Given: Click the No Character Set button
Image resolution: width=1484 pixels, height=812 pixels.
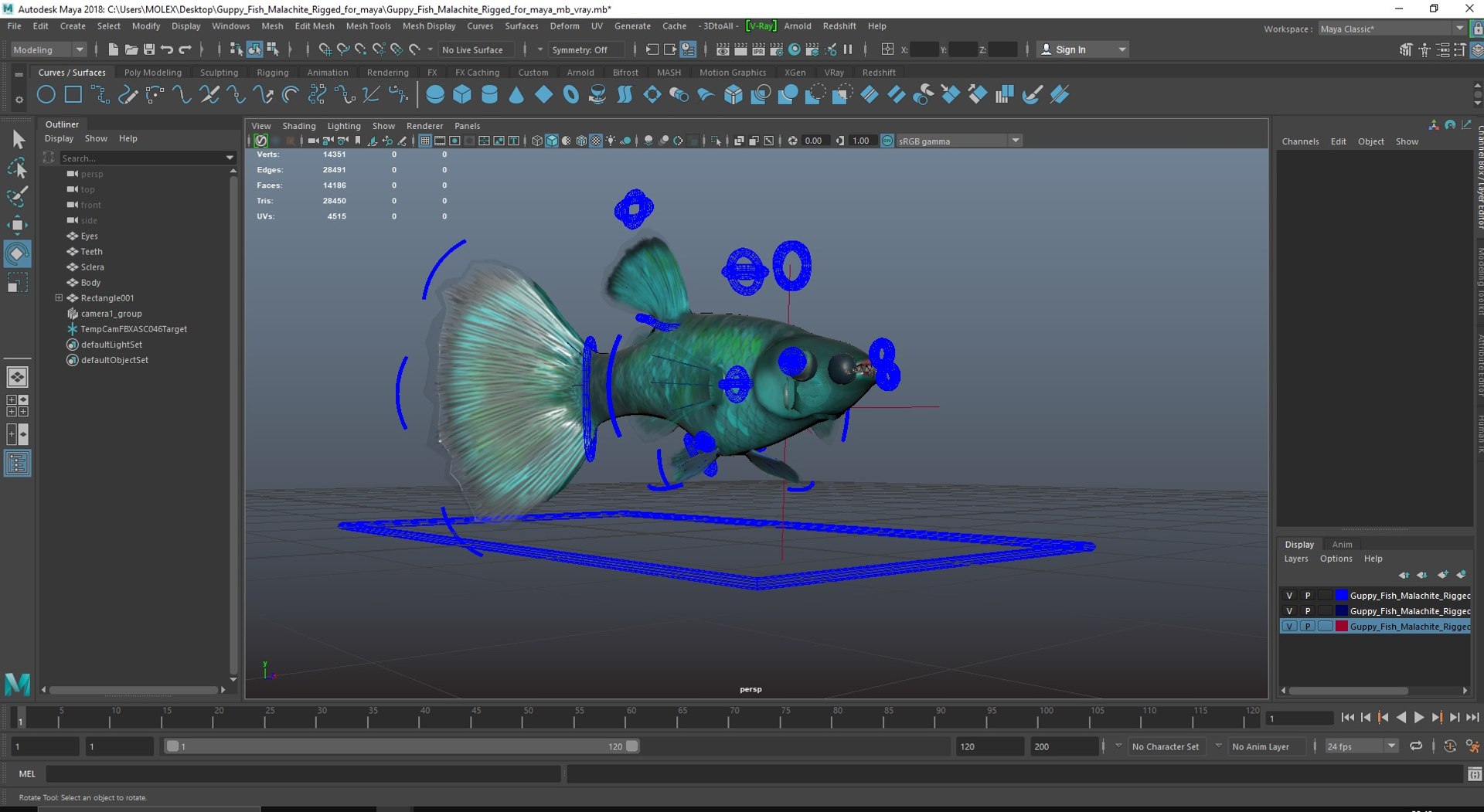Looking at the screenshot, I should [x=1166, y=746].
